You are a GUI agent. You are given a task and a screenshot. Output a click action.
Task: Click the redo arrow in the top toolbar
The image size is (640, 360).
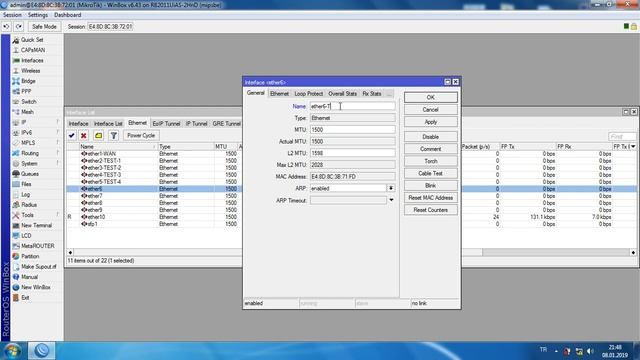(x=19, y=27)
